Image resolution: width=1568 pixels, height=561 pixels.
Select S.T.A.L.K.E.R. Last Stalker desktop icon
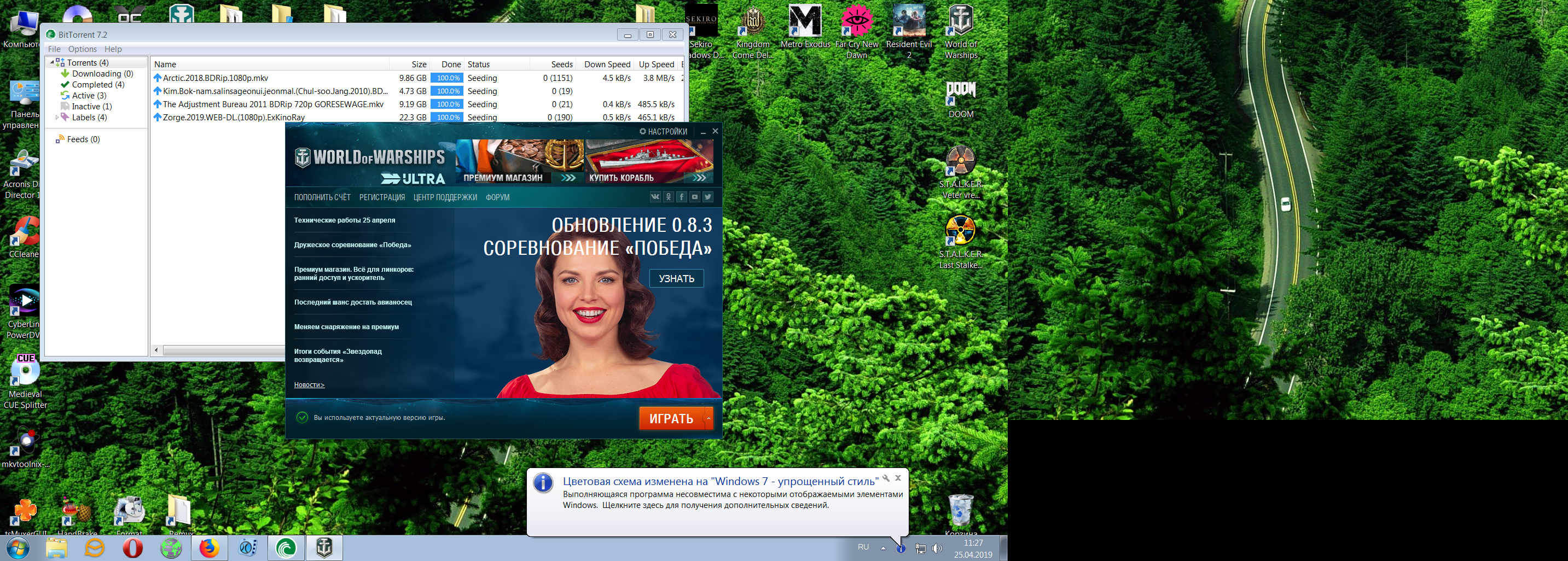point(961,242)
